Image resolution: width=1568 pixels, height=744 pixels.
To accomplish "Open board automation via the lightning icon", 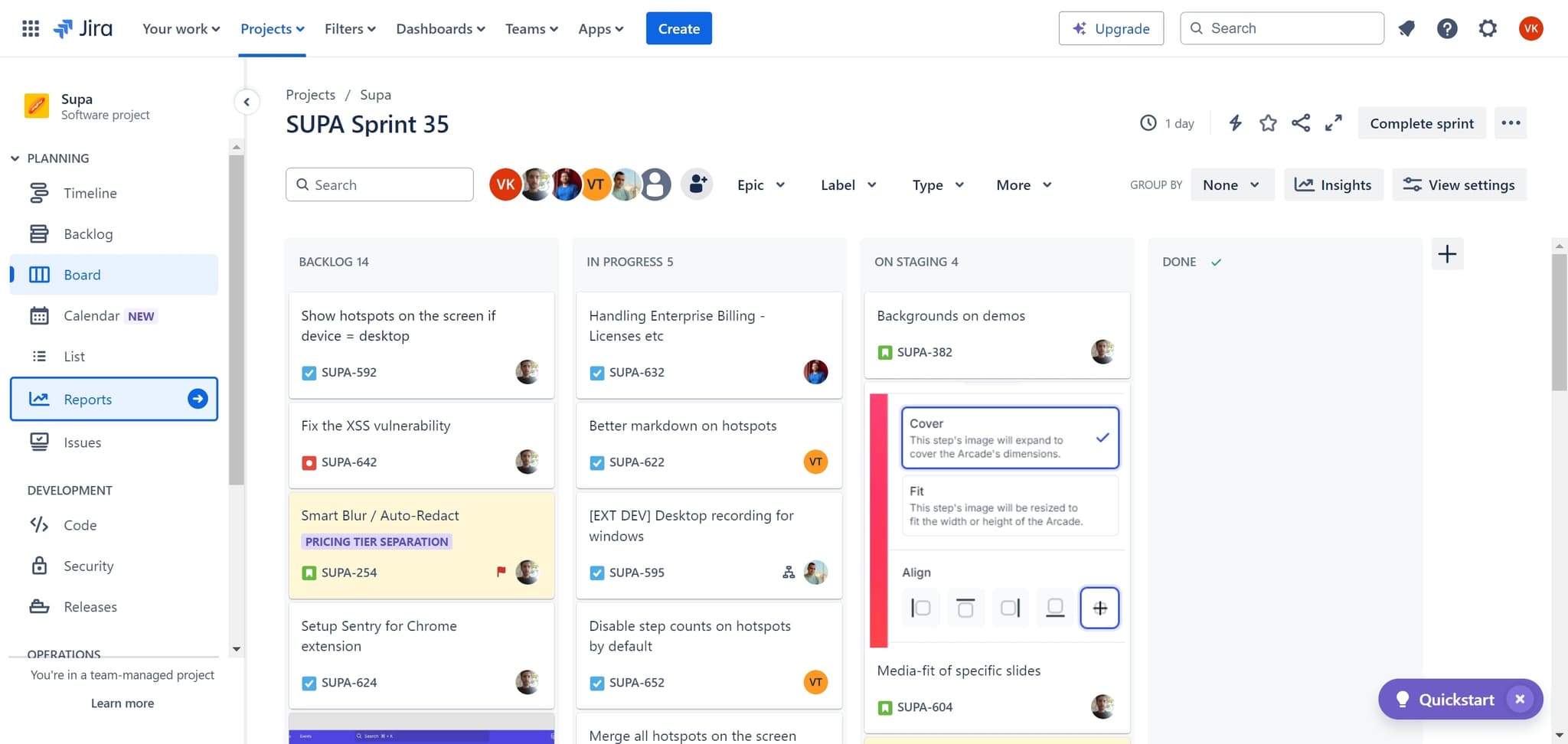I will coord(1235,122).
